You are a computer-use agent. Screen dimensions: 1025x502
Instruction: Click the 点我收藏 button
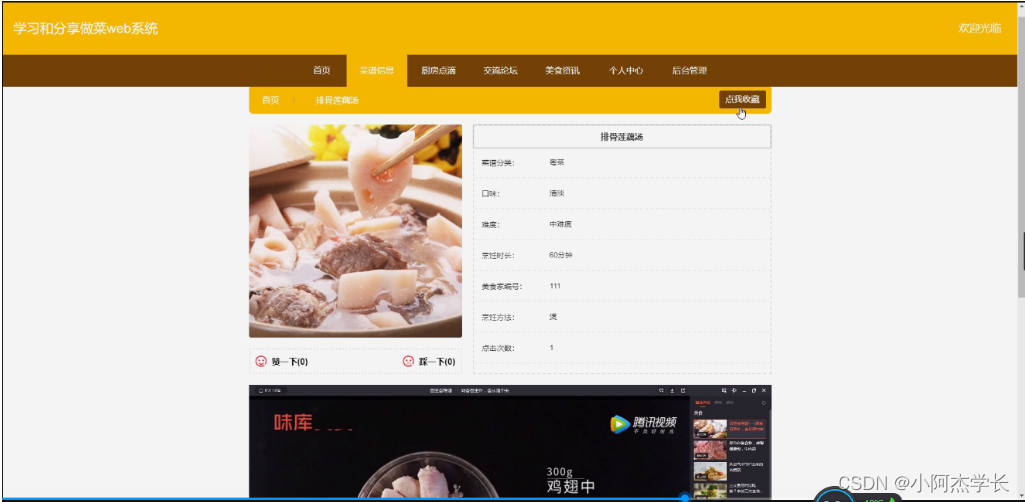coord(742,99)
